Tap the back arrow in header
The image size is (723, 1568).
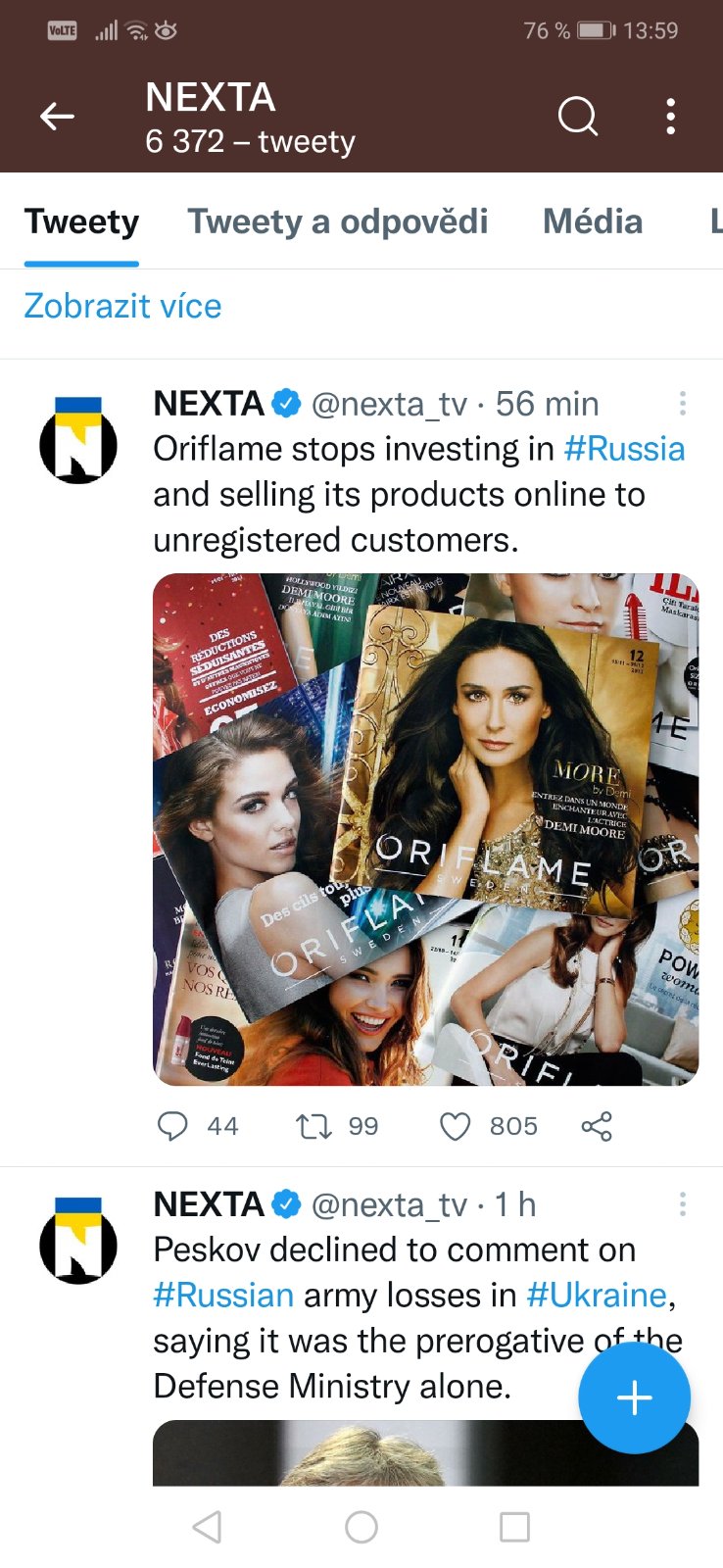[x=57, y=117]
